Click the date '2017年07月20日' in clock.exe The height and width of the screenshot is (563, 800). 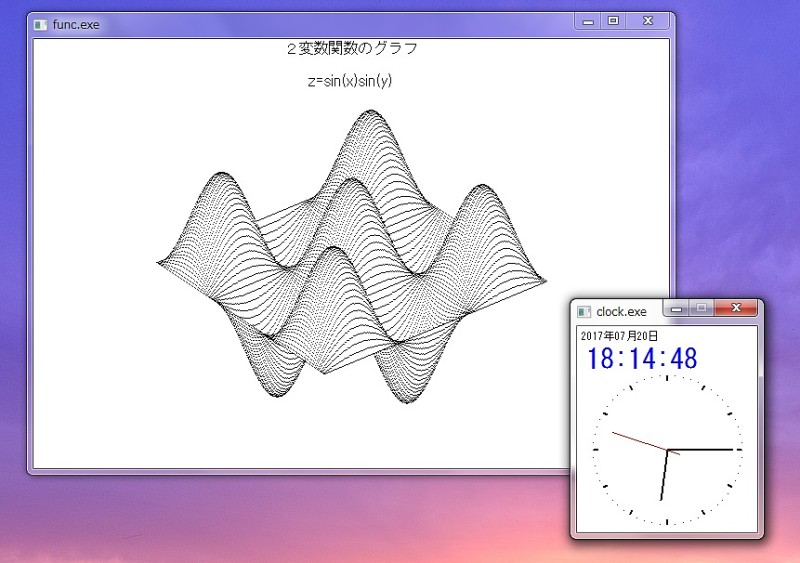[x=619, y=335]
